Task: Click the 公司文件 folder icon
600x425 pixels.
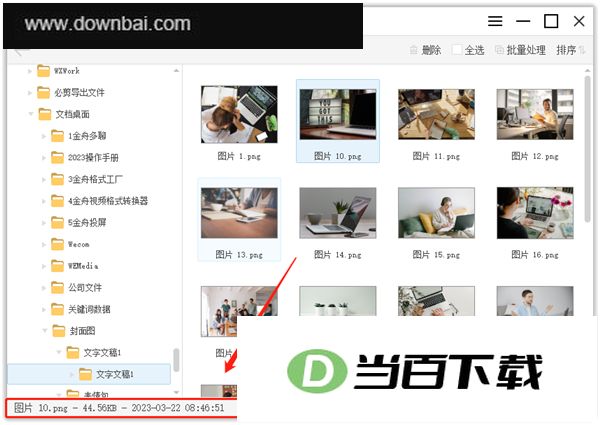Action: click(x=57, y=288)
